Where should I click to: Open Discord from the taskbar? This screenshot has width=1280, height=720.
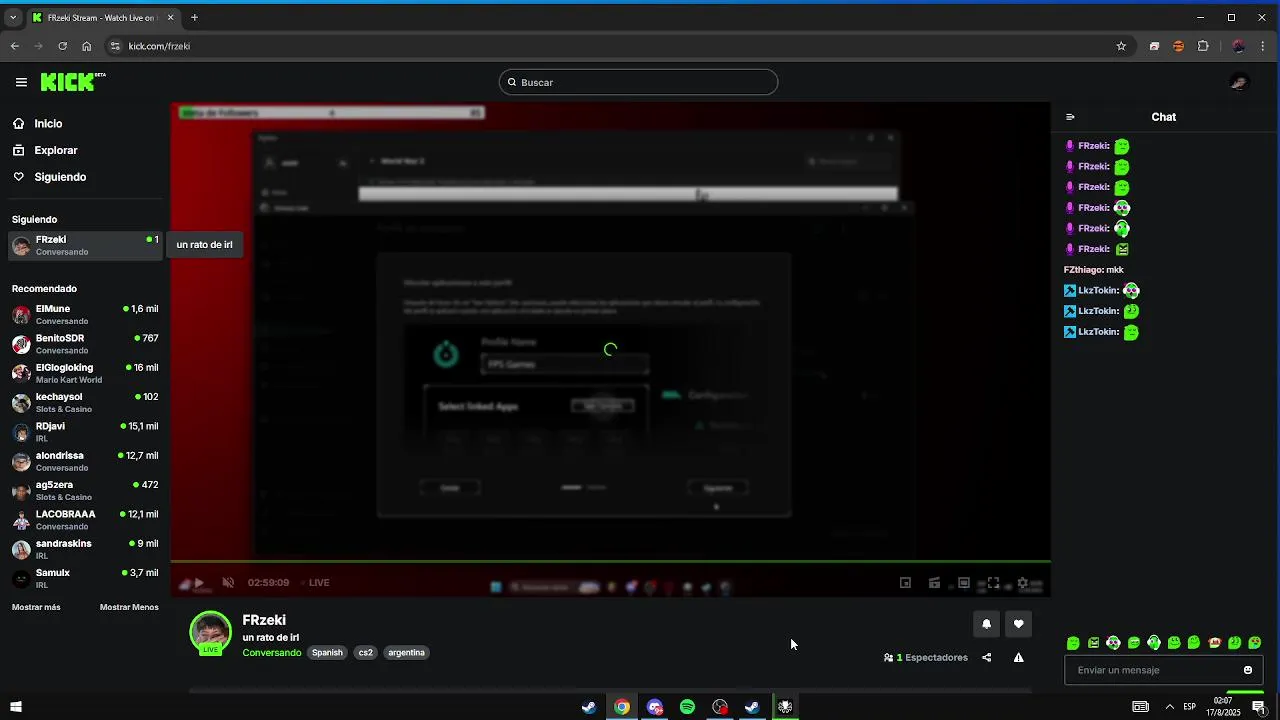[x=655, y=707]
